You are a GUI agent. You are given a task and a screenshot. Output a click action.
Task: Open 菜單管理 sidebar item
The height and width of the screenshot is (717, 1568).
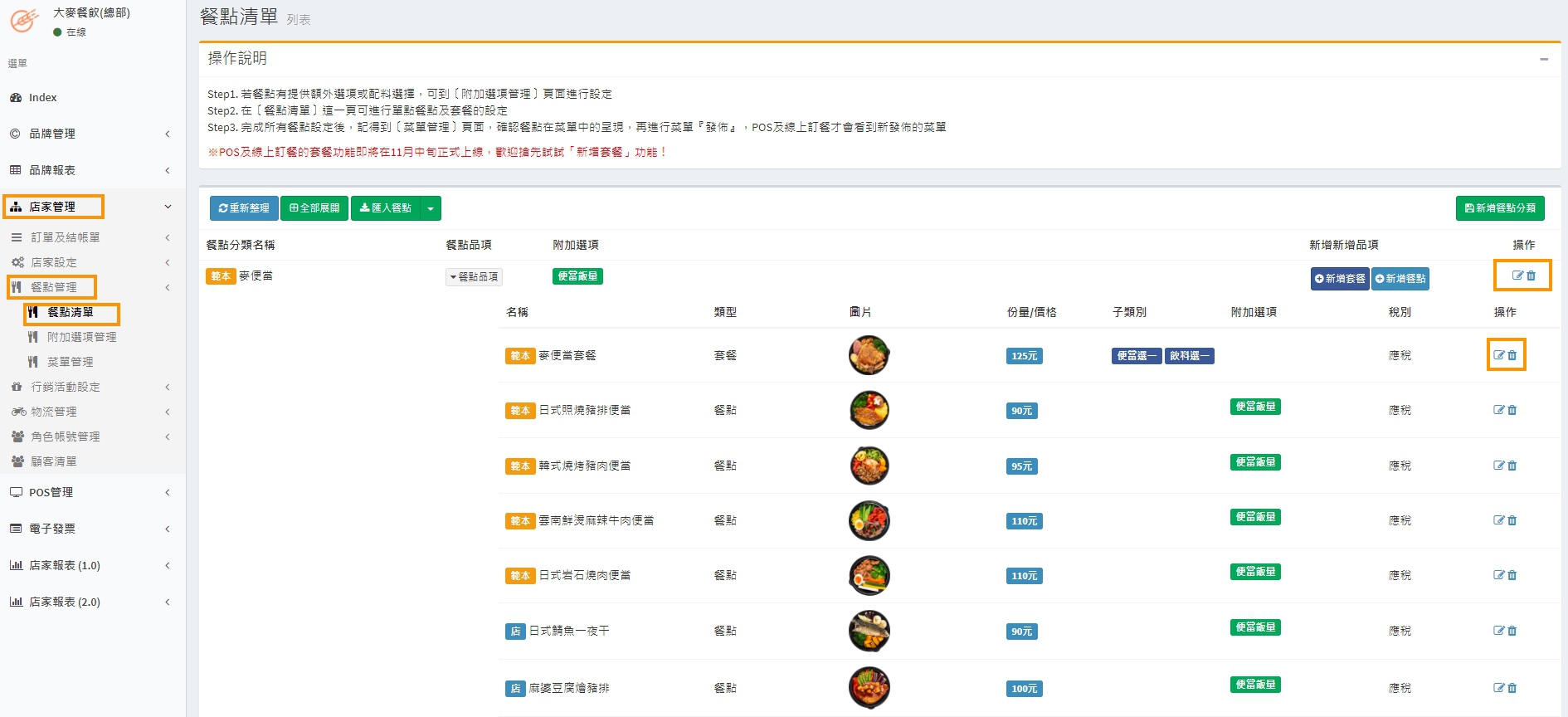70,362
